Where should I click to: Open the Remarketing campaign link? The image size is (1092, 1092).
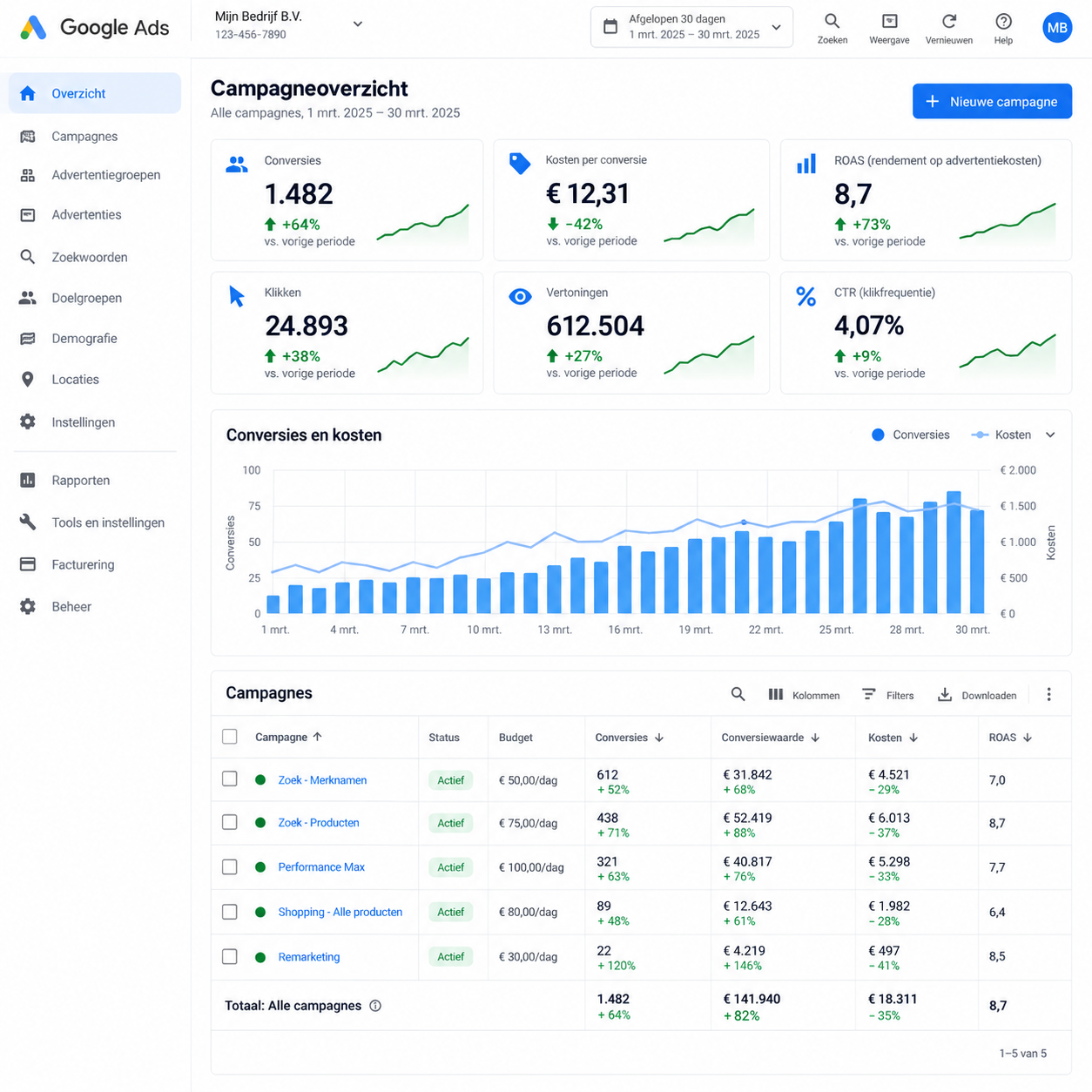[309, 957]
